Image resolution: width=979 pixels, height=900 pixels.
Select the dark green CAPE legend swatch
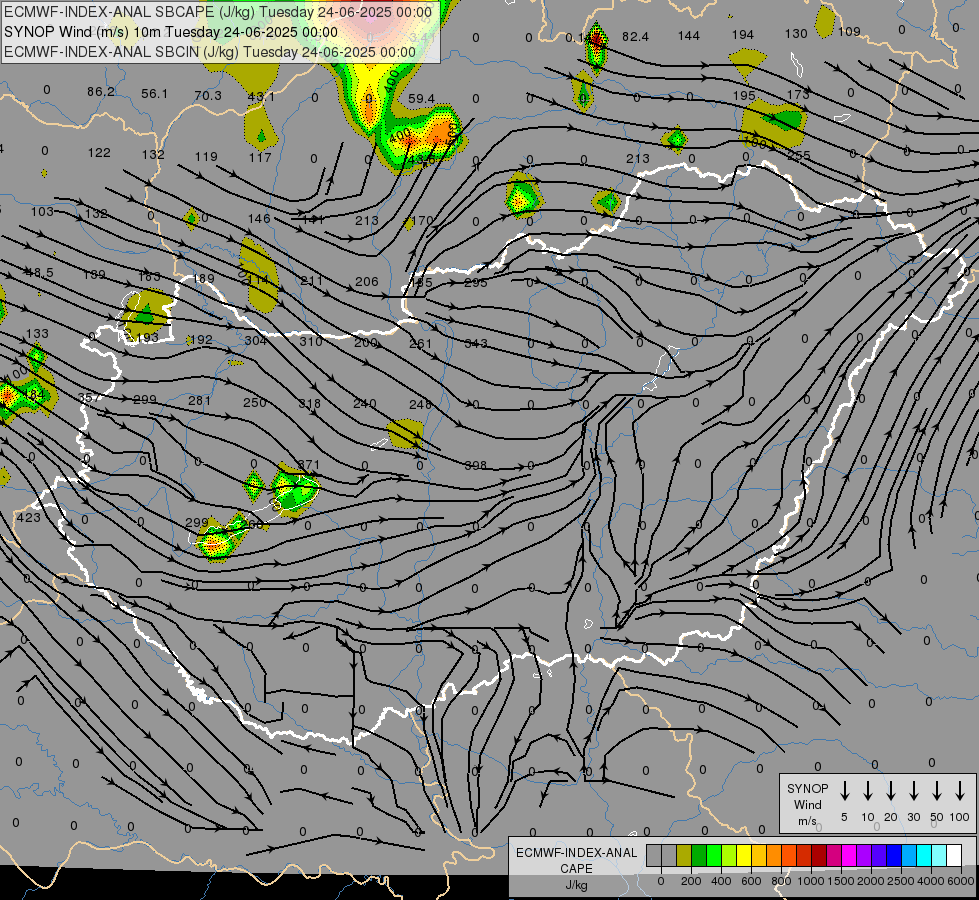tap(699, 855)
